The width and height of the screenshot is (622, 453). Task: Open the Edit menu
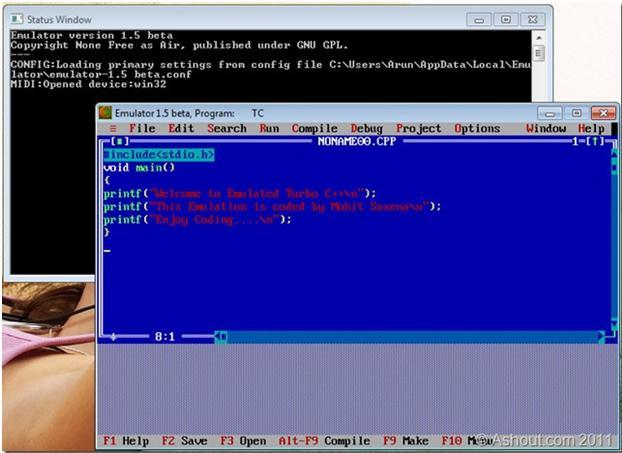pyautogui.click(x=181, y=129)
